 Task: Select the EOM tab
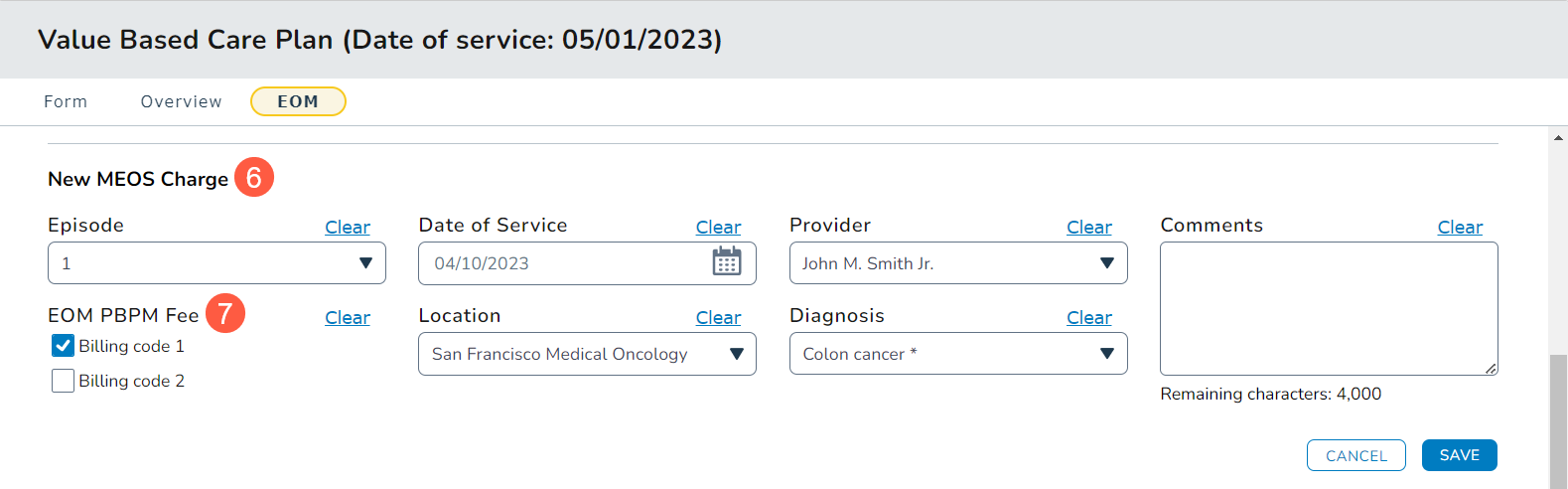298,101
